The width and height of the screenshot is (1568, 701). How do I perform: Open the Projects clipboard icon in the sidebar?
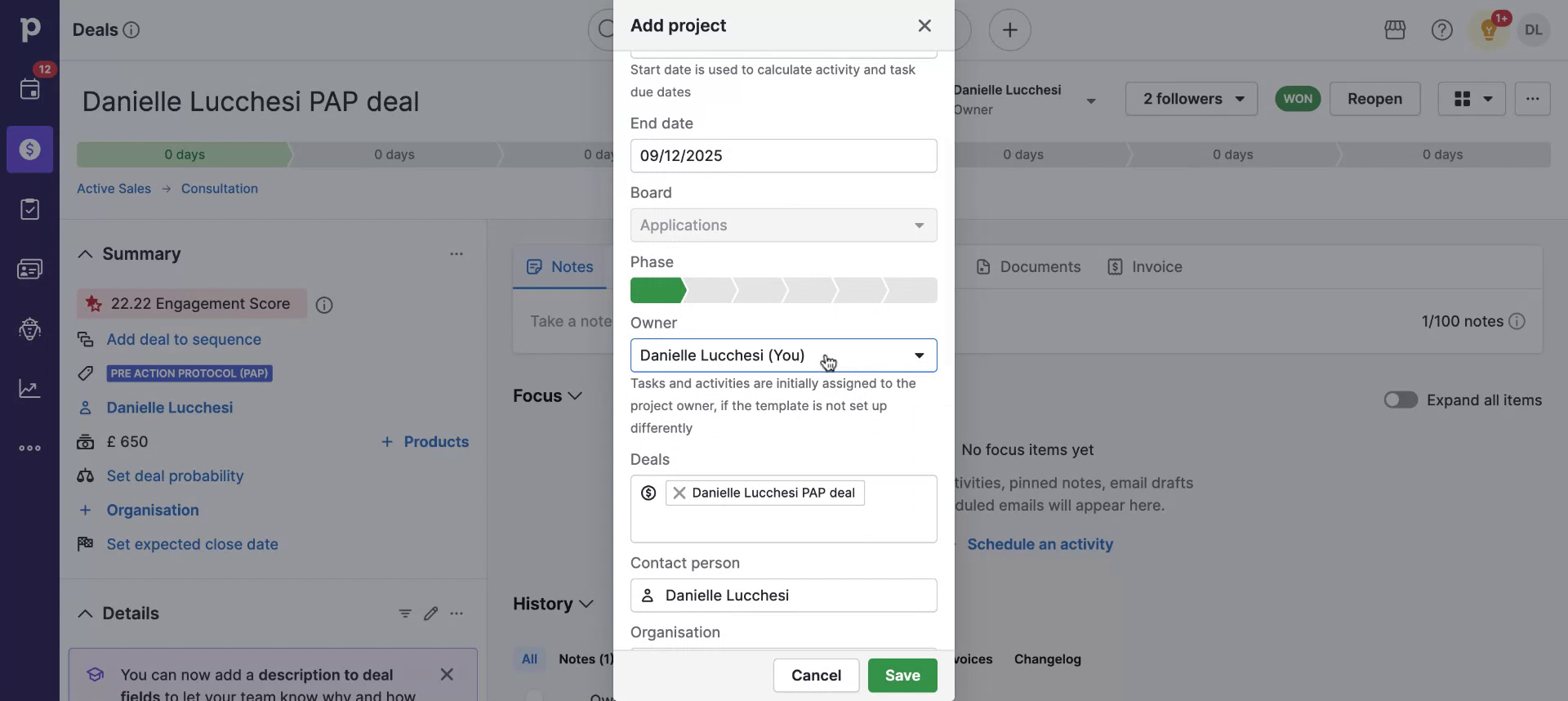[30, 209]
